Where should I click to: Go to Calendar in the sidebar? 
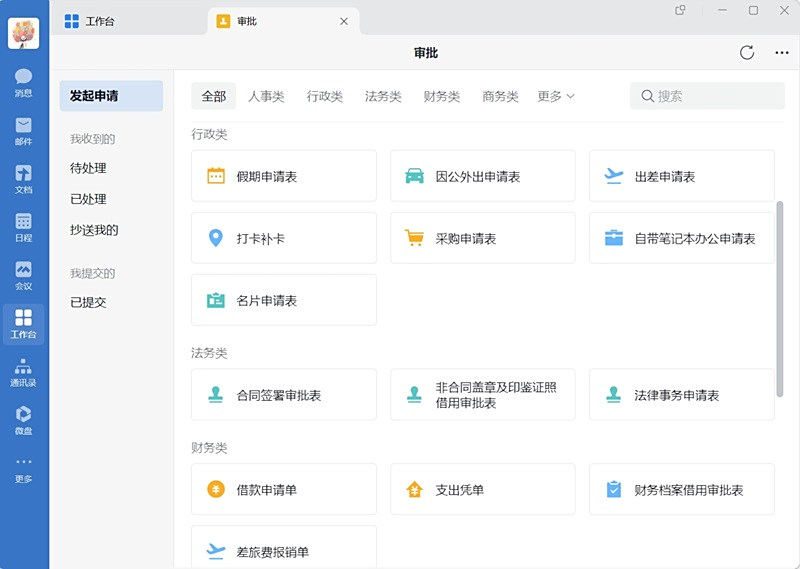[23, 226]
